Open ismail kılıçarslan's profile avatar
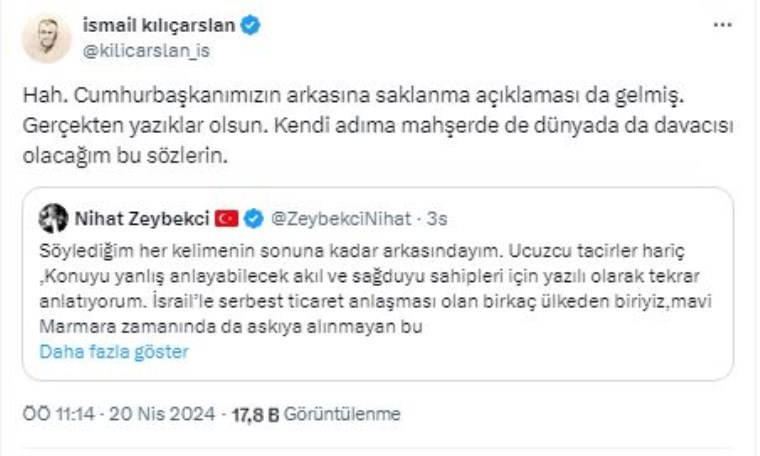The width and height of the screenshot is (760, 456). (46, 38)
